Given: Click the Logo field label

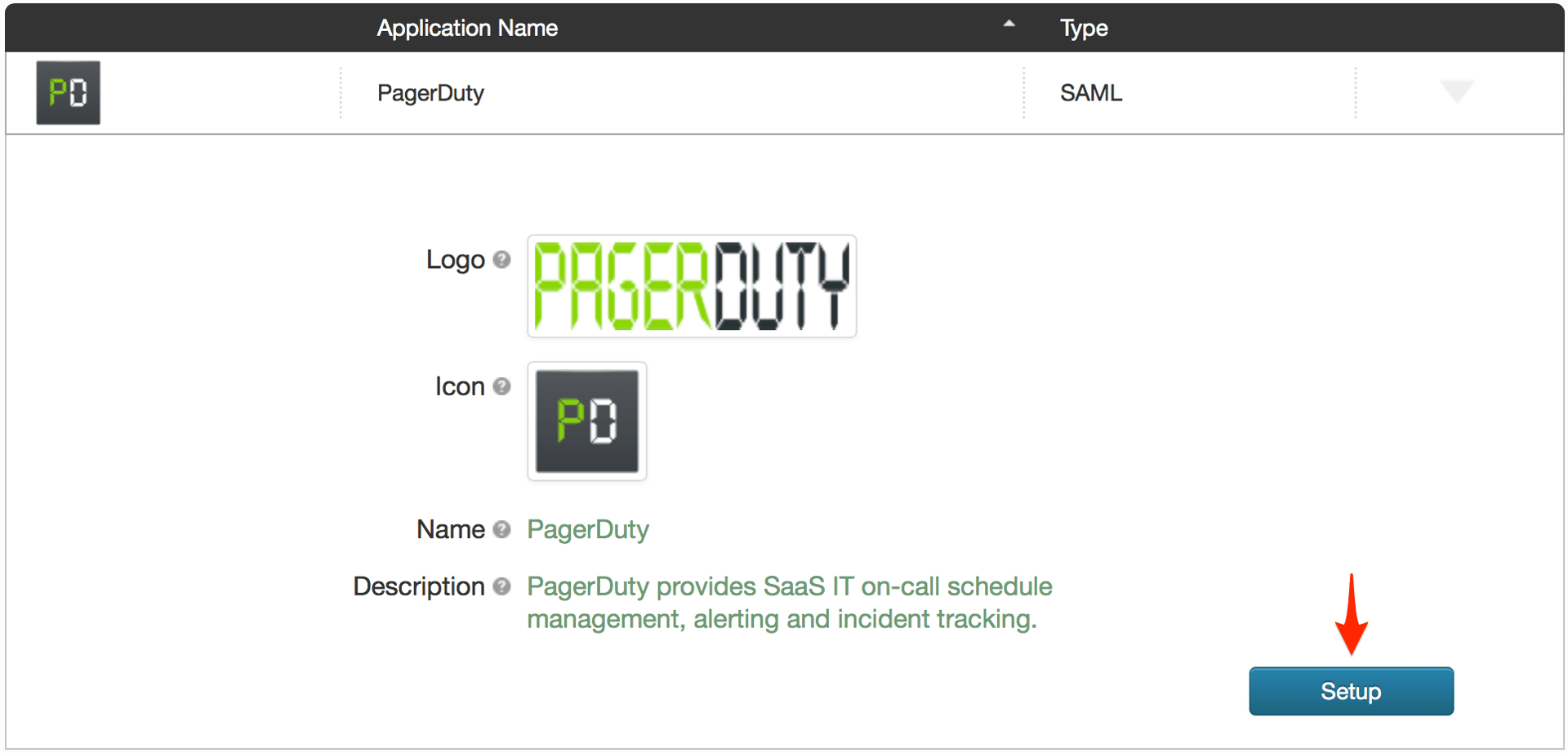Looking at the screenshot, I should (x=455, y=260).
